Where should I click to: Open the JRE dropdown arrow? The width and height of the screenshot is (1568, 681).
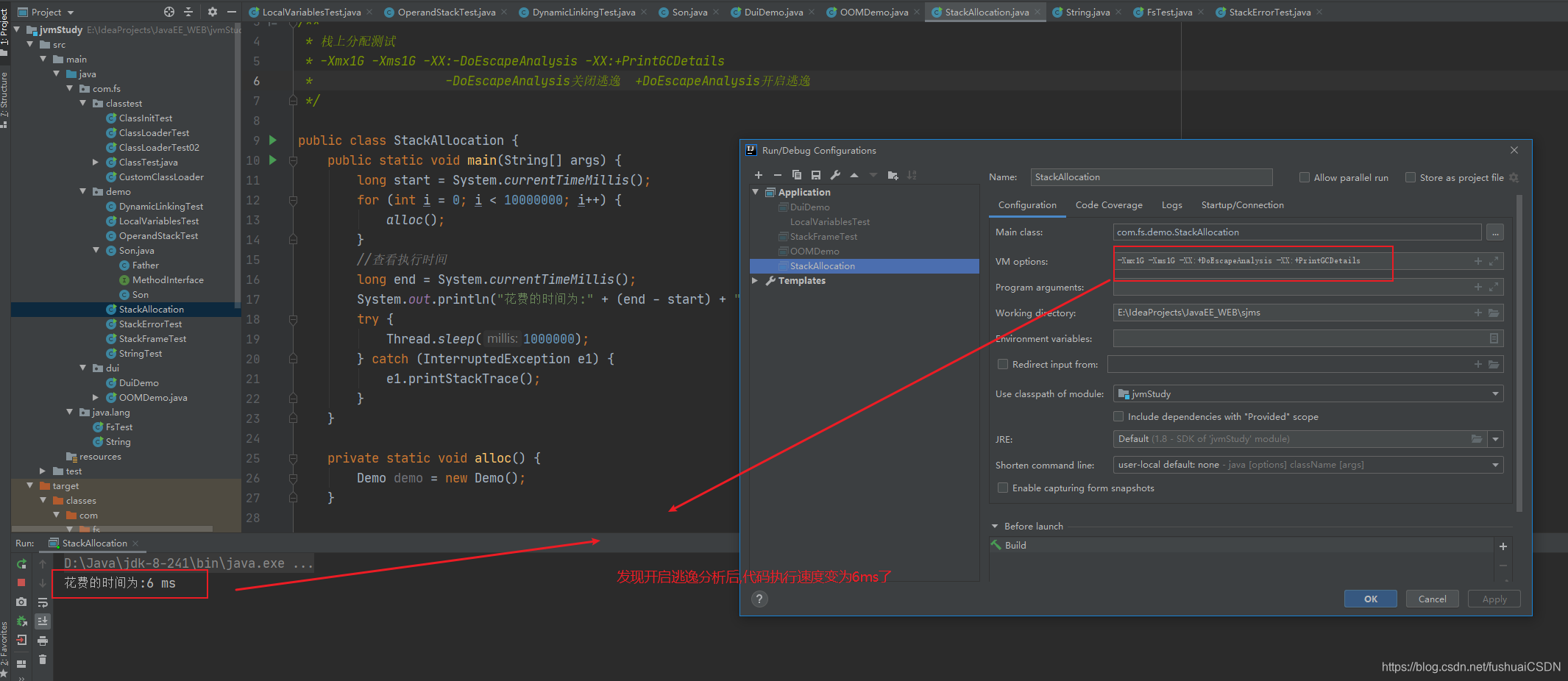coord(1495,439)
